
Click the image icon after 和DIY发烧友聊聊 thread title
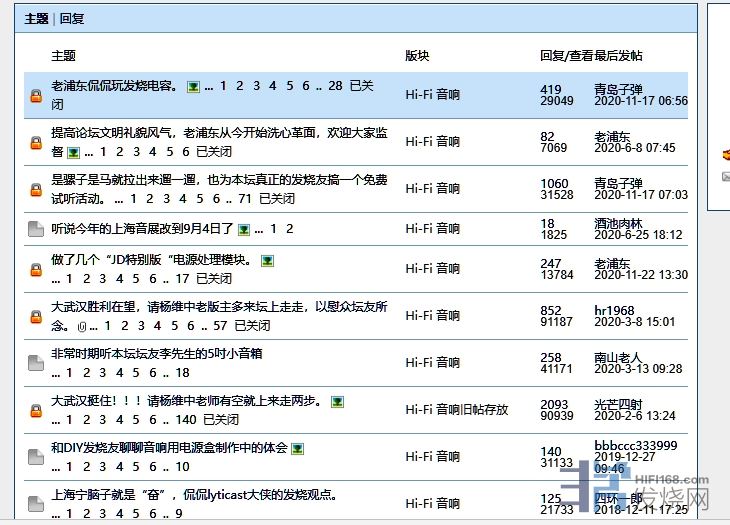(x=297, y=449)
